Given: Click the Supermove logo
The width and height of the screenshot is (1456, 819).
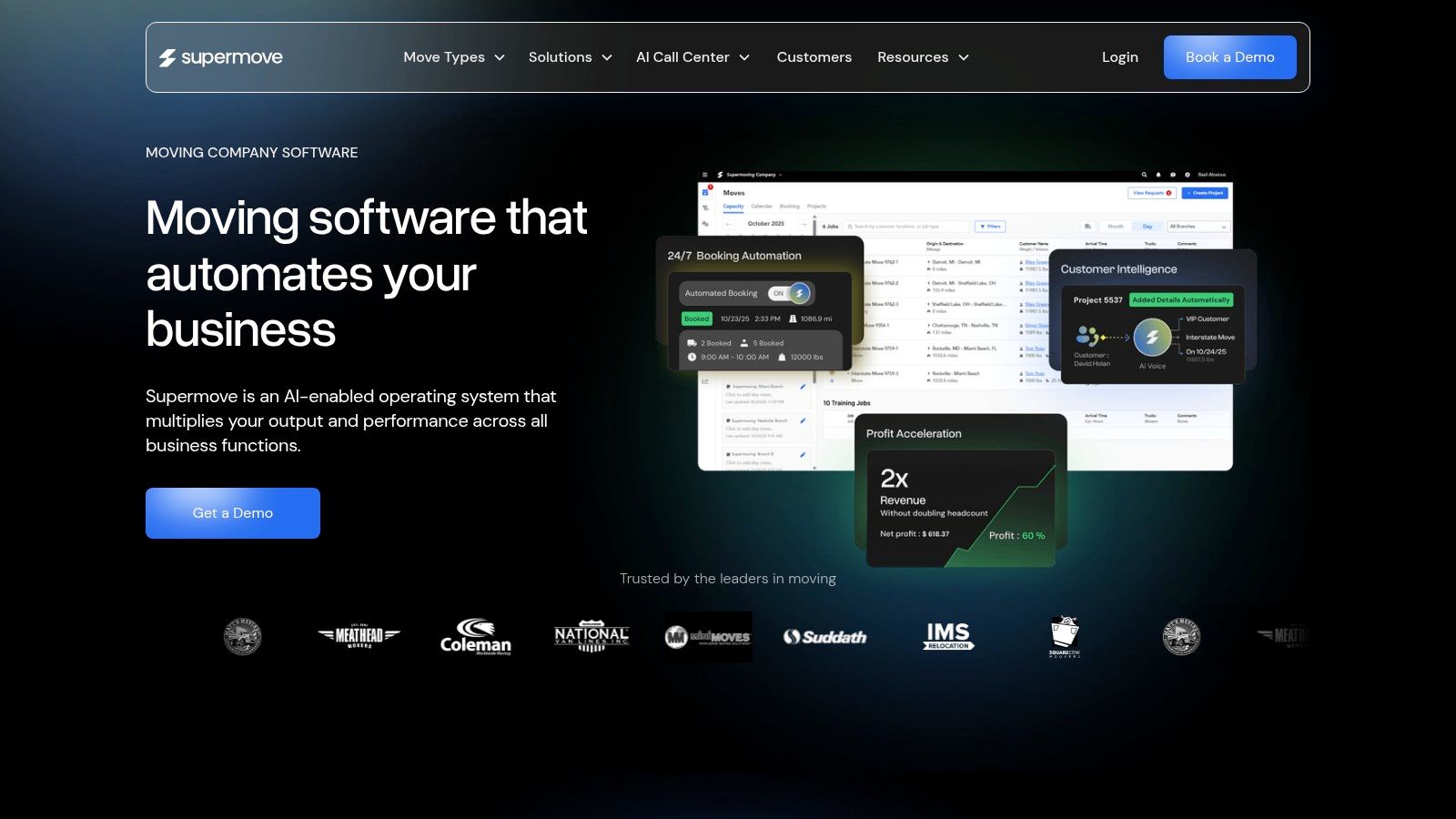Looking at the screenshot, I should 221,57.
